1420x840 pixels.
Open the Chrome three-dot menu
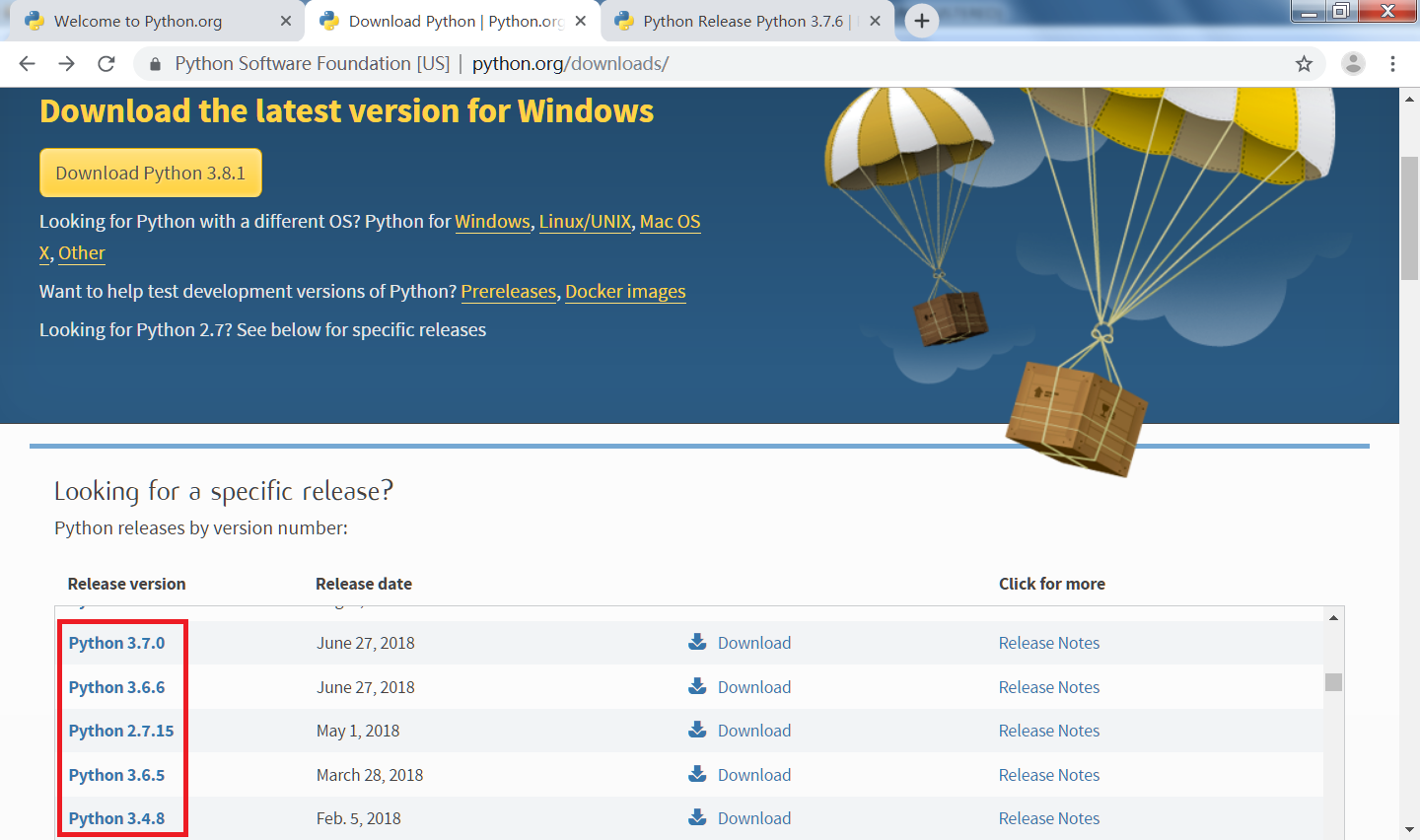click(x=1392, y=64)
